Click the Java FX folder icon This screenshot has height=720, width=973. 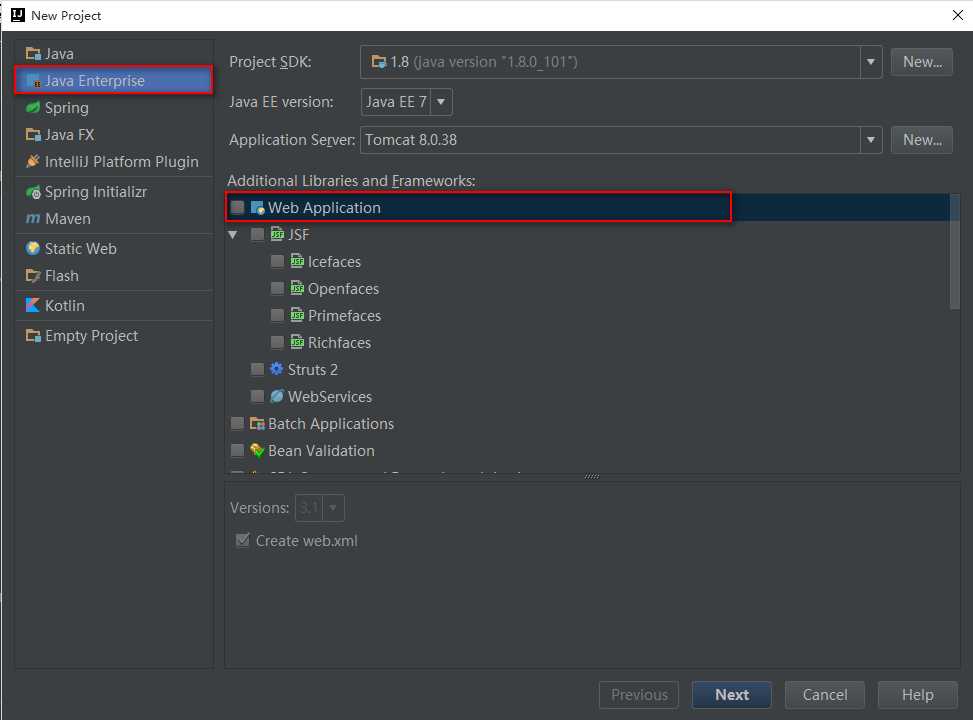(x=33, y=135)
